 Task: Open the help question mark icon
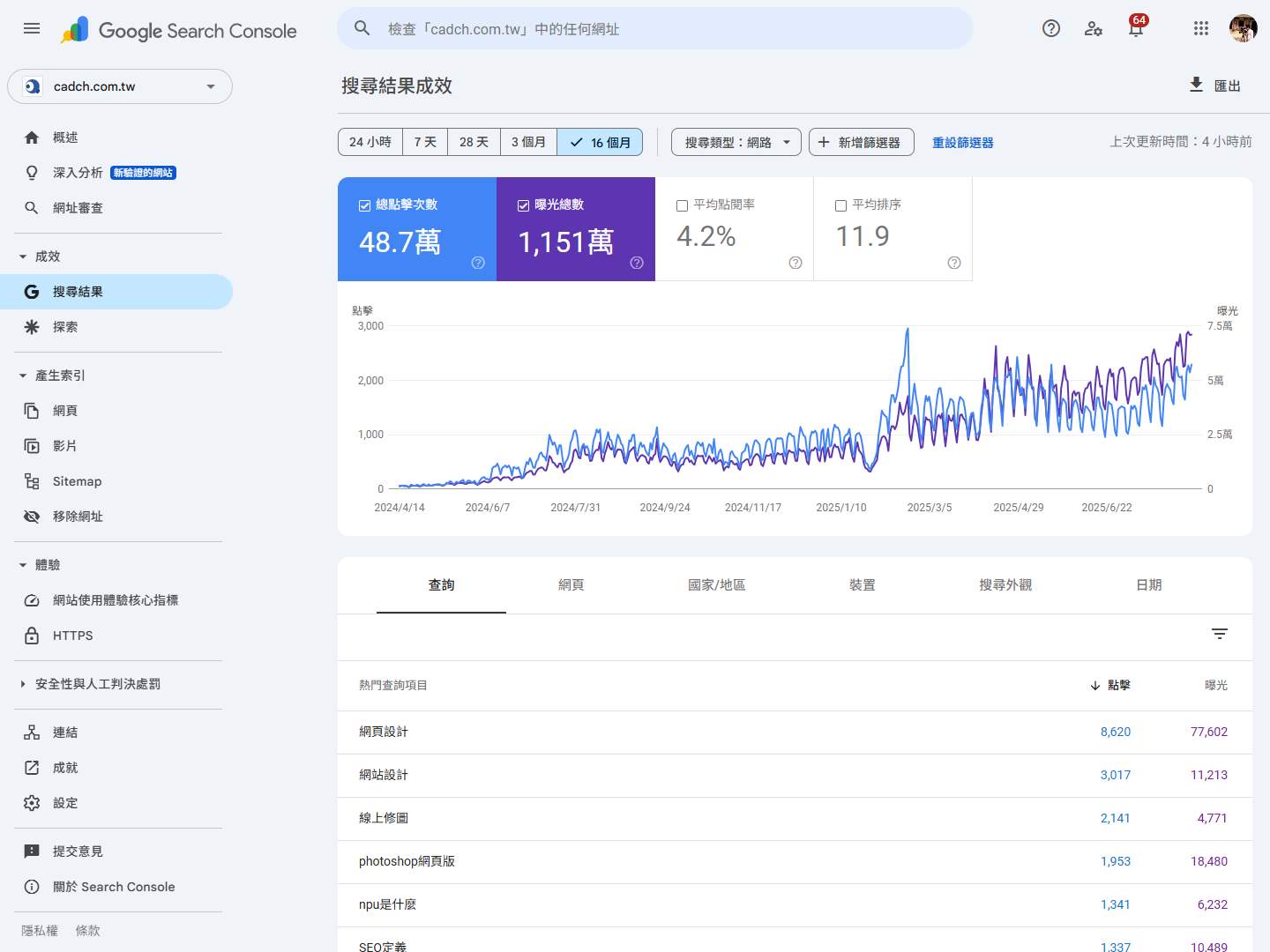(x=1051, y=28)
